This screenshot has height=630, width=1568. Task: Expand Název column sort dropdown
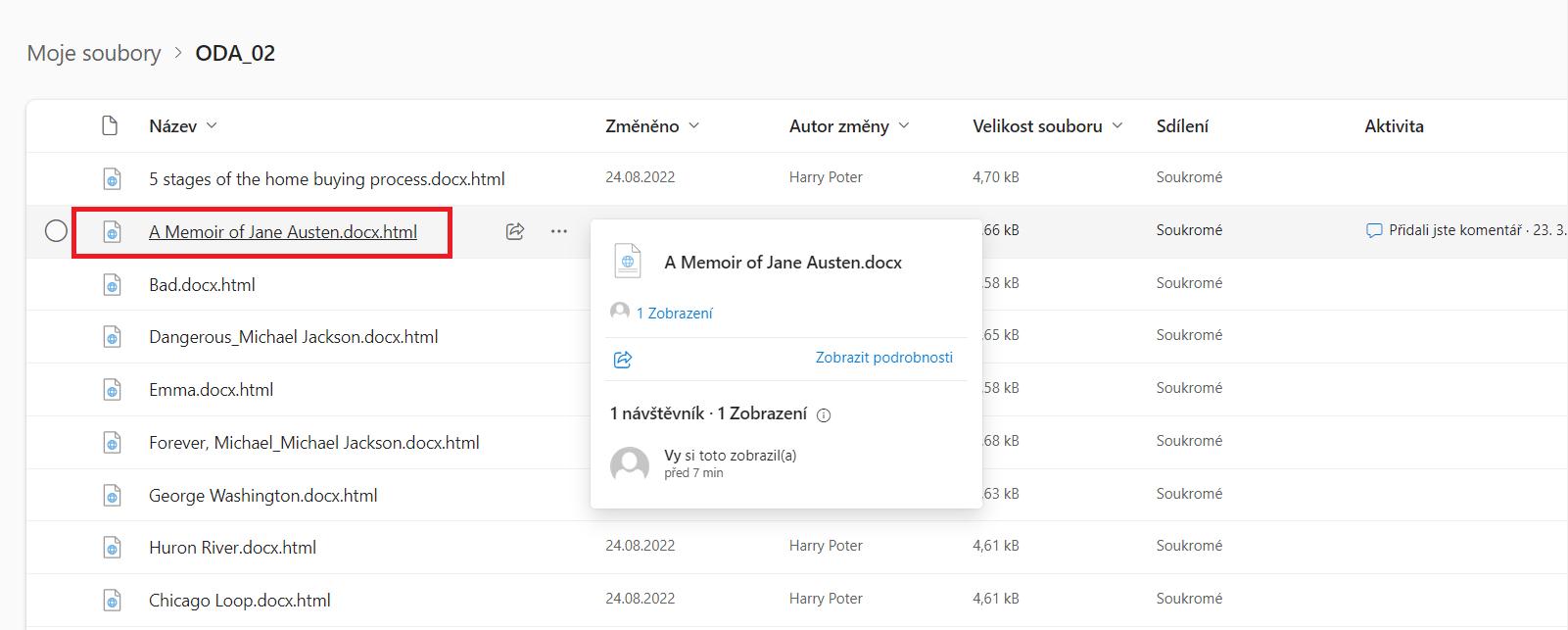(x=213, y=125)
